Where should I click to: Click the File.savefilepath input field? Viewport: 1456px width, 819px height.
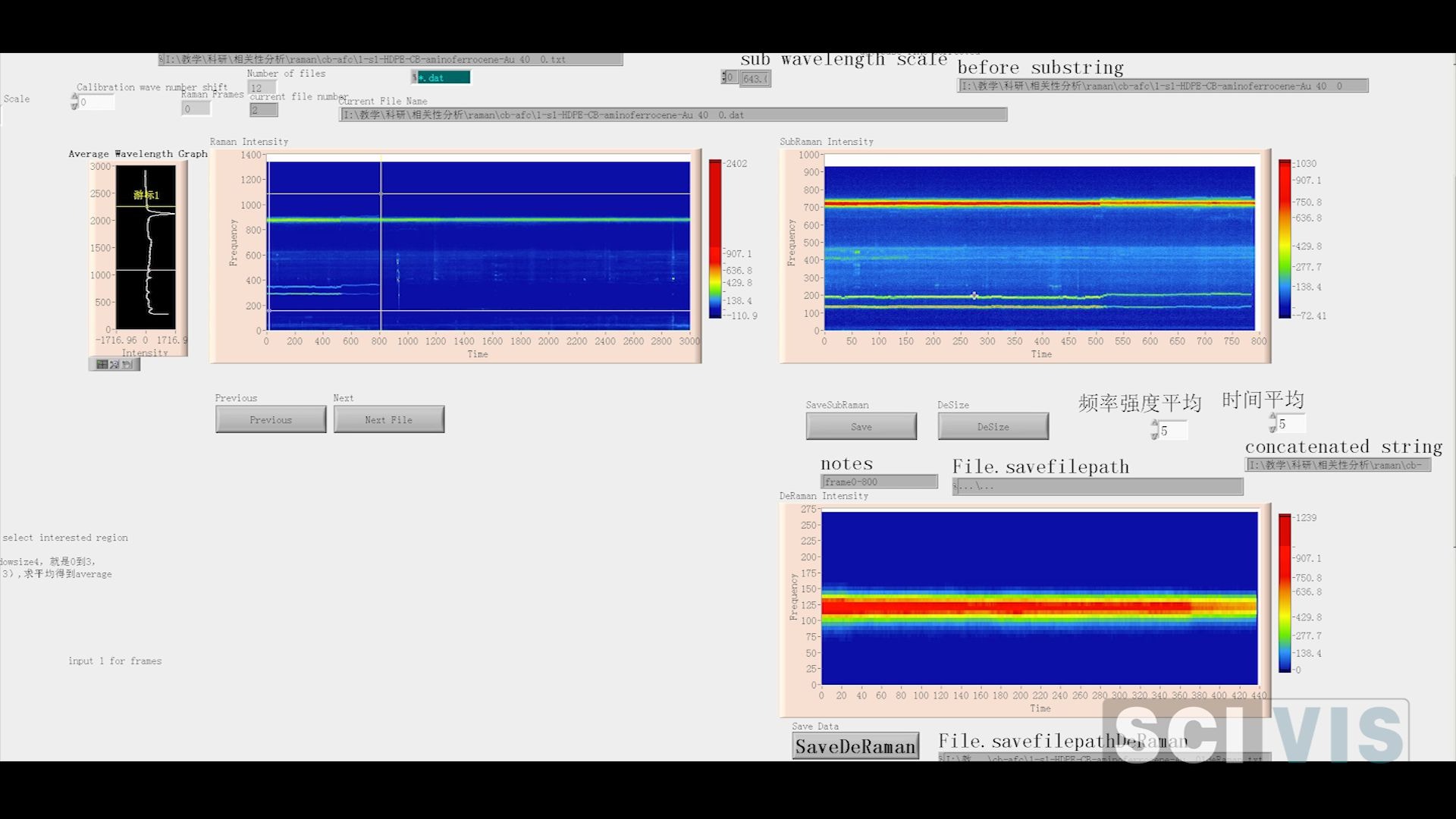[x=1100, y=486]
